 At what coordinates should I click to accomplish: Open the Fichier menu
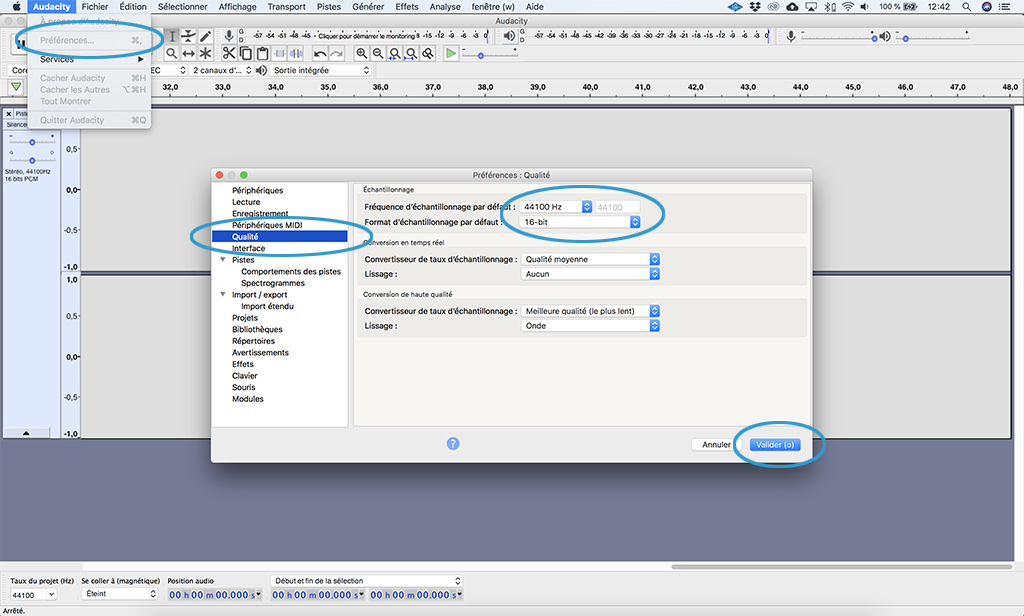coord(95,7)
